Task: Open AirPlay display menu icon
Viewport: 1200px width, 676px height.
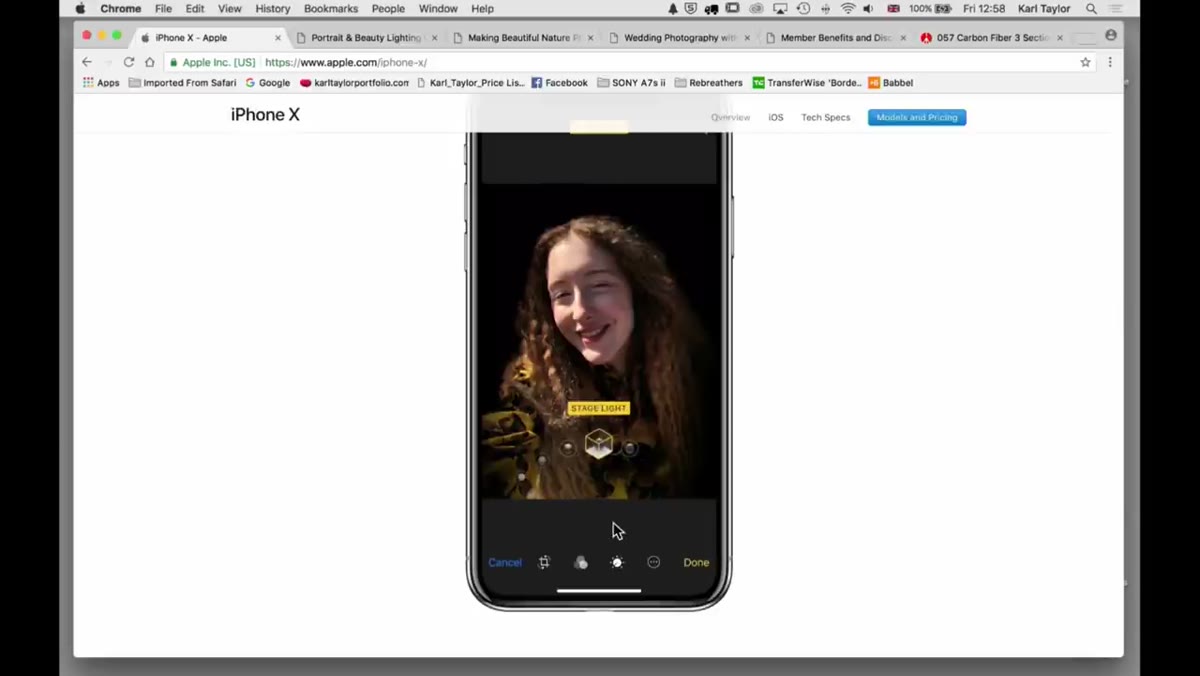Action: click(780, 9)
